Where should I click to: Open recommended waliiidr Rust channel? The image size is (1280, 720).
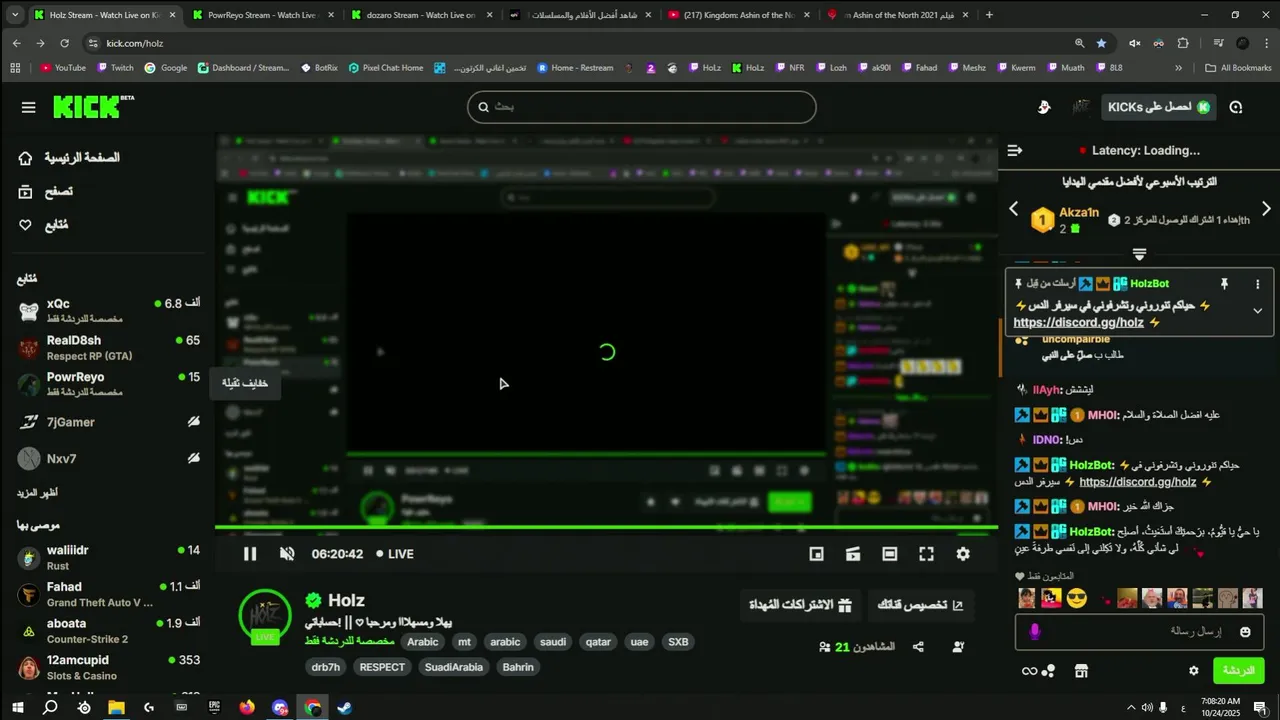(x=108, y=557)
